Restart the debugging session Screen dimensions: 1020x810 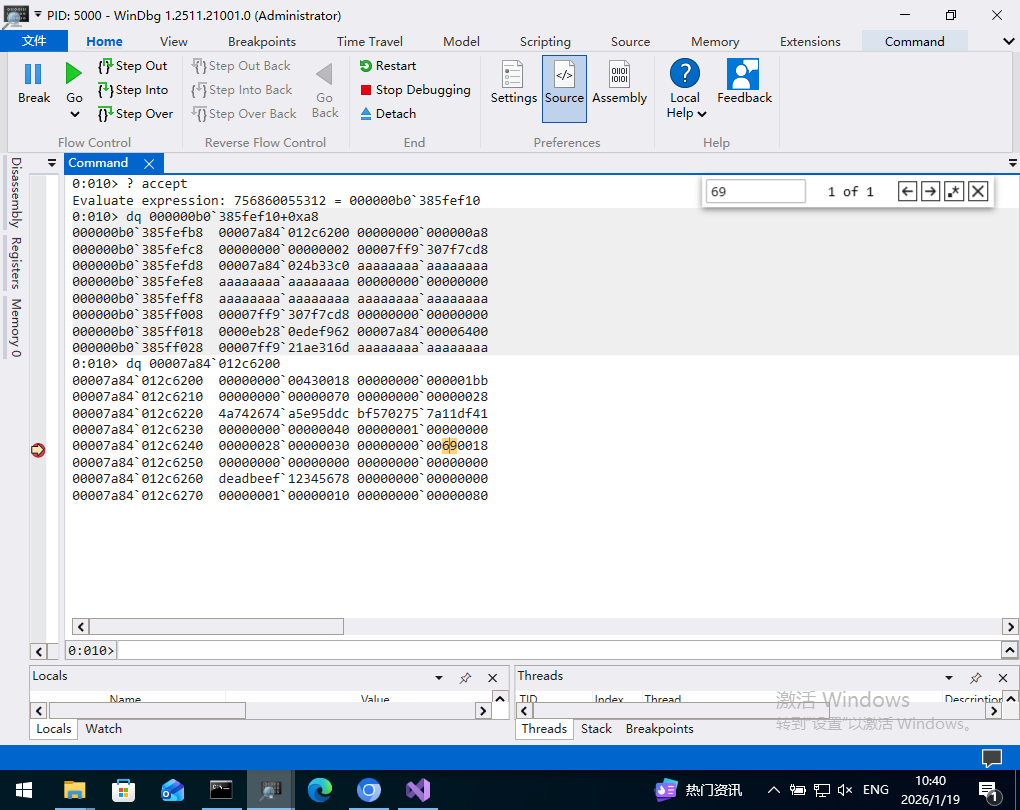pos(388,66)
